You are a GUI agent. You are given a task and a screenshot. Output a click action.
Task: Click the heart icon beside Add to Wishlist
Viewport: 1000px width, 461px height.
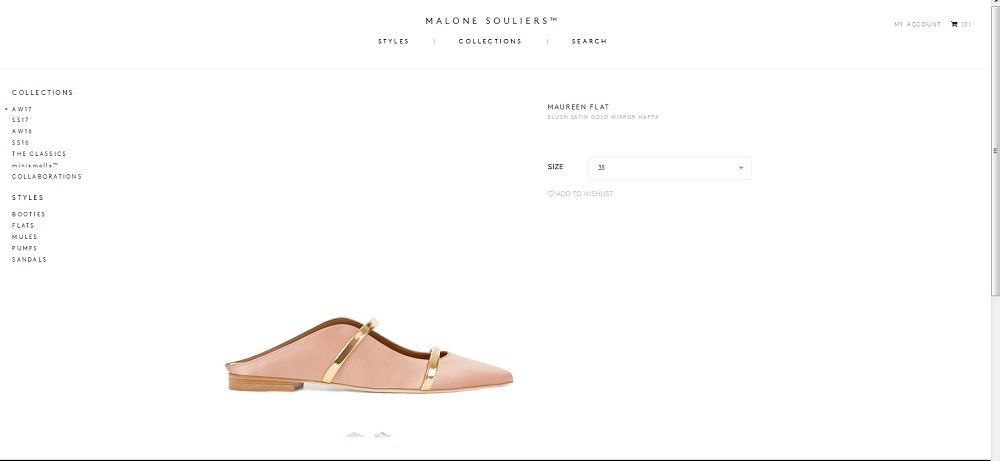(x=551, y=193)
